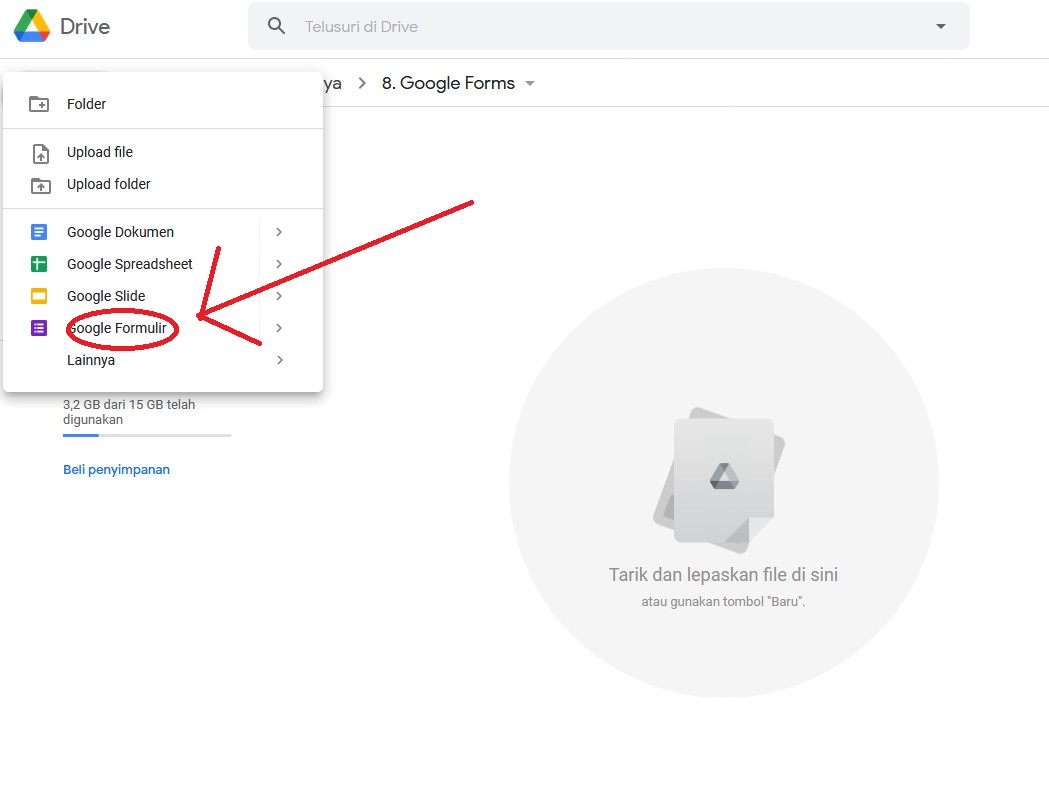1049x785 pixels.
Task: Choose Upload file from the menu
Action: [x=98, y=152]
